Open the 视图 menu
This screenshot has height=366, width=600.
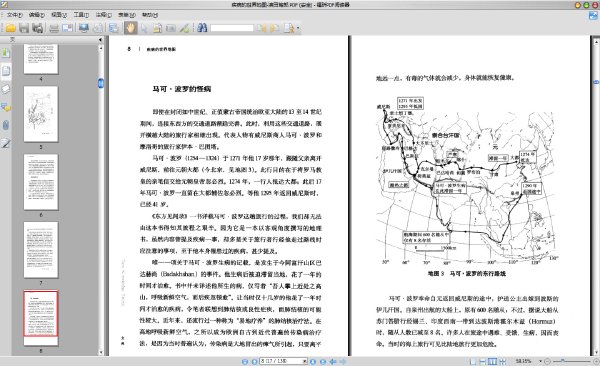(x=59, y=15)
